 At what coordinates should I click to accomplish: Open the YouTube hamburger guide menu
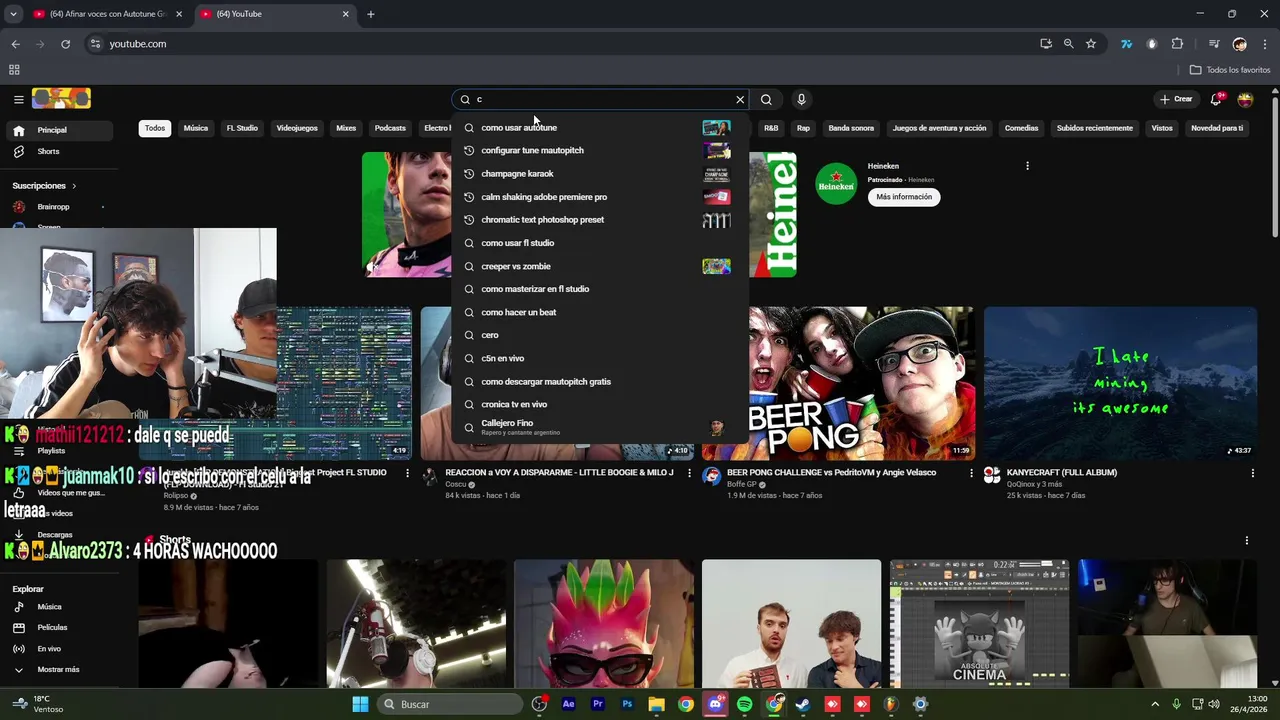(18, 99)
